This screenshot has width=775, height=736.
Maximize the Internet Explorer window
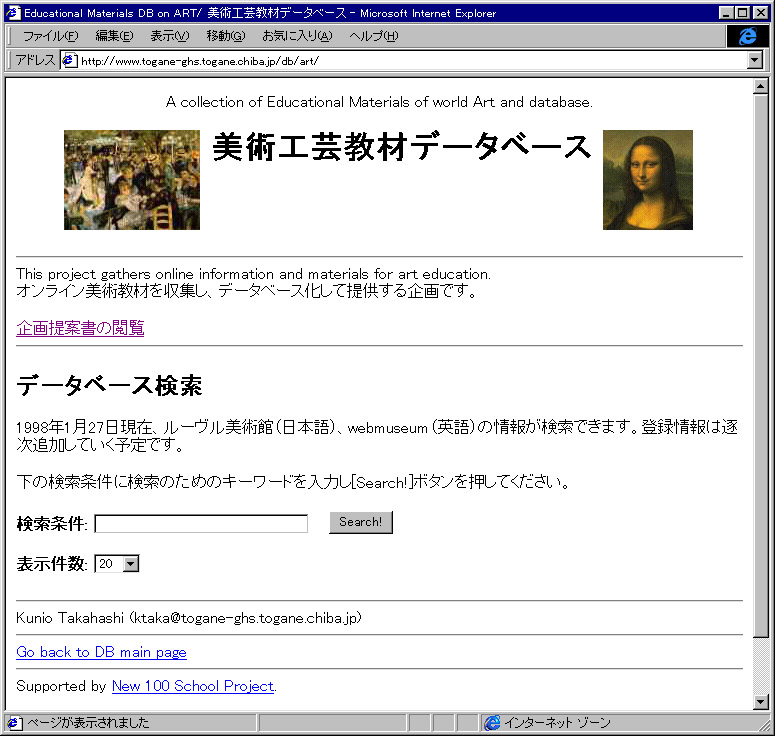pos(742,13)
